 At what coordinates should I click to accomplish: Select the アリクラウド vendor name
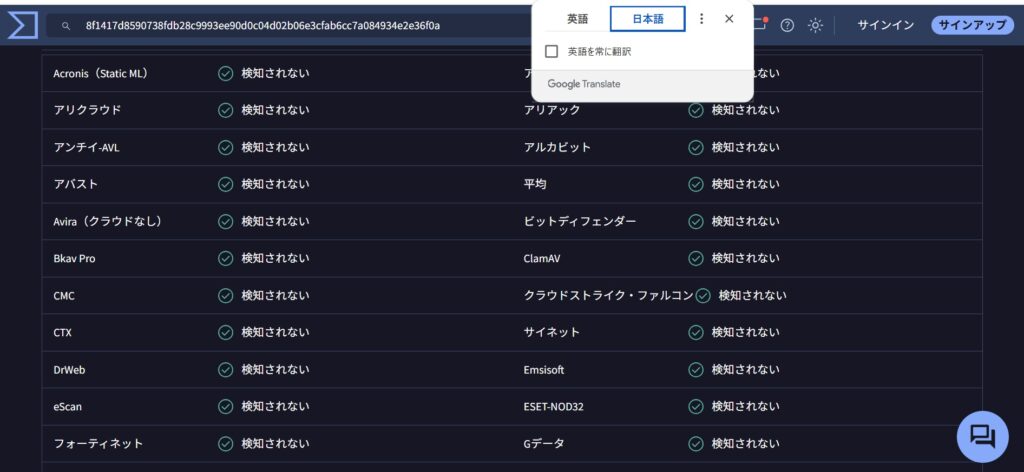88,110
